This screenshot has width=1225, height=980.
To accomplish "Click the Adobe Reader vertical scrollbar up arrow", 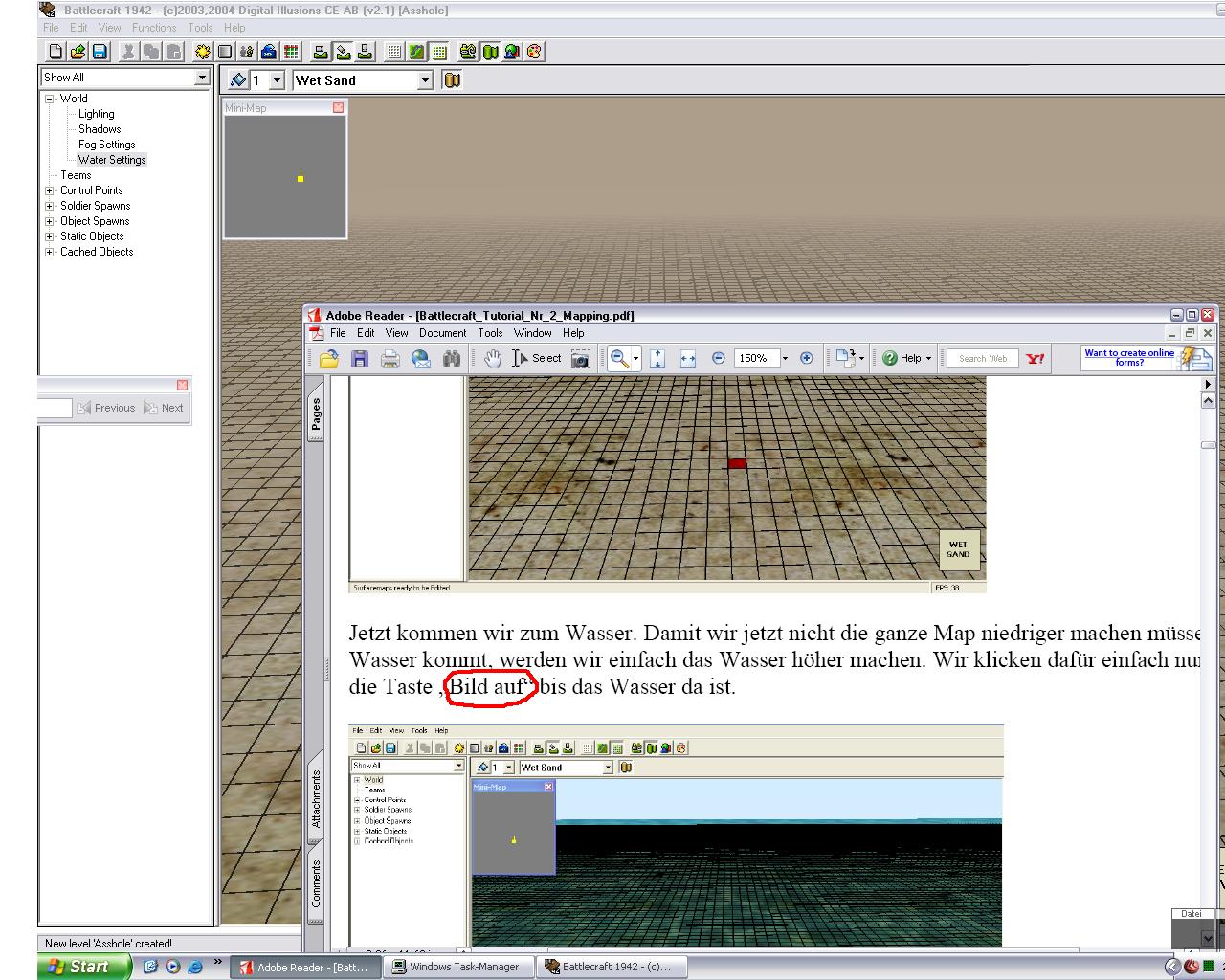I will (x=1208, y=401).
